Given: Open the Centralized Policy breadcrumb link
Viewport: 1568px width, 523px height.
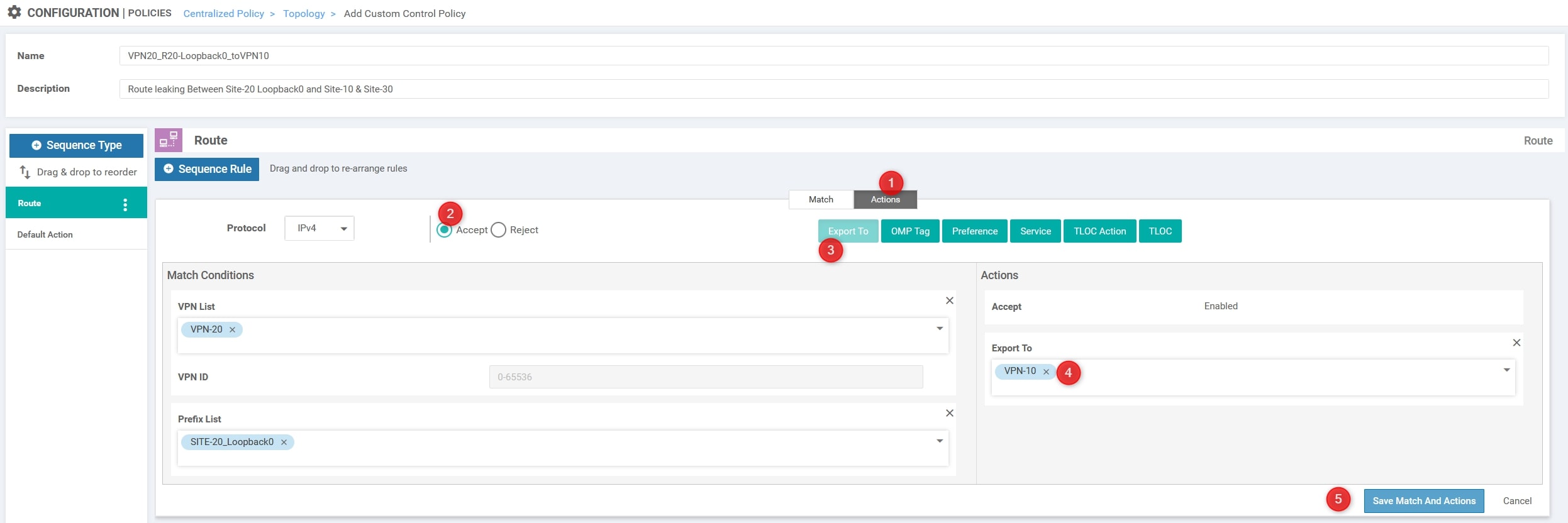Looking at the screenshot, I should (223, 14).
